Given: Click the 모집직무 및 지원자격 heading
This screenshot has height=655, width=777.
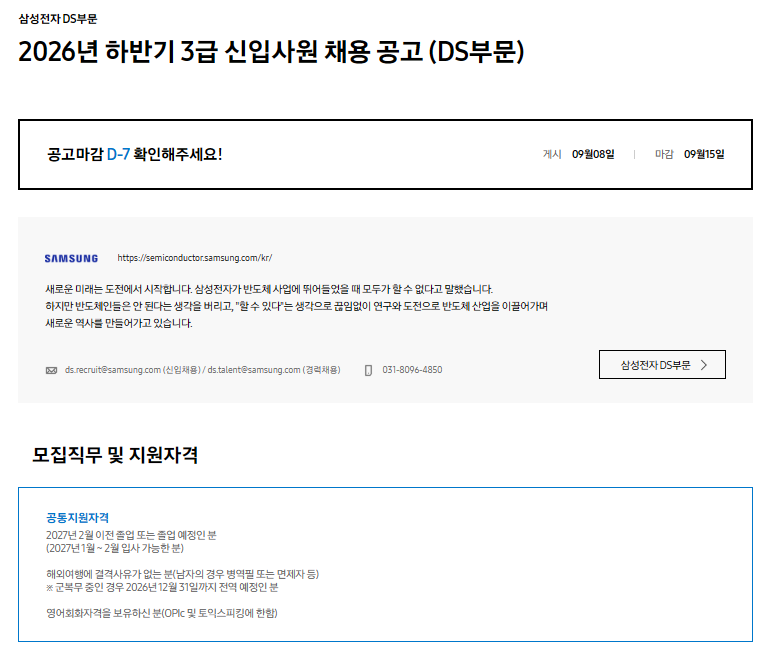Looking at the screenshot, I should 115,455.
